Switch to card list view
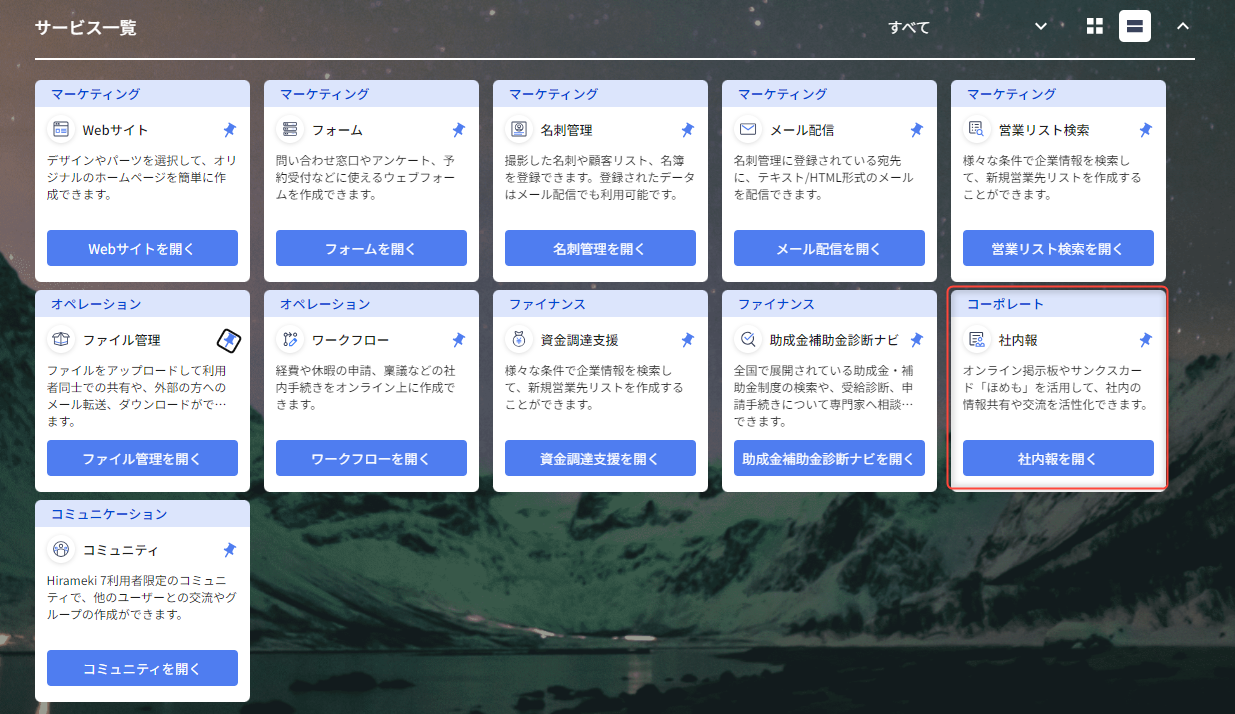1235x714 pixels. 1135,26
